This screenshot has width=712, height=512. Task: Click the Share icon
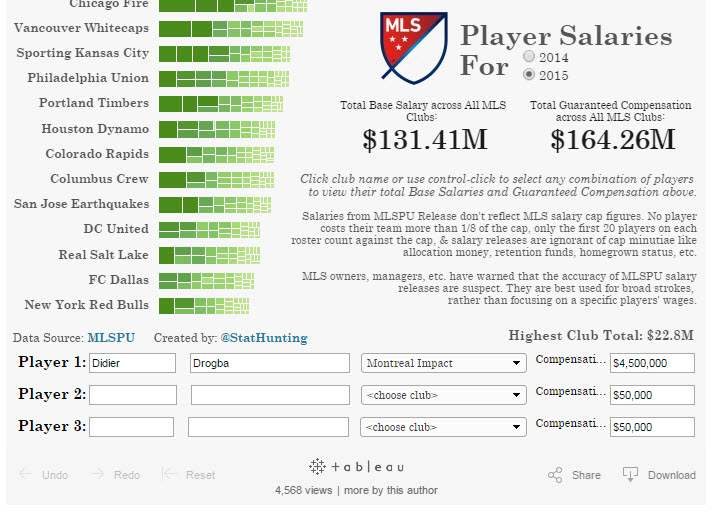(x=555, y=475)
